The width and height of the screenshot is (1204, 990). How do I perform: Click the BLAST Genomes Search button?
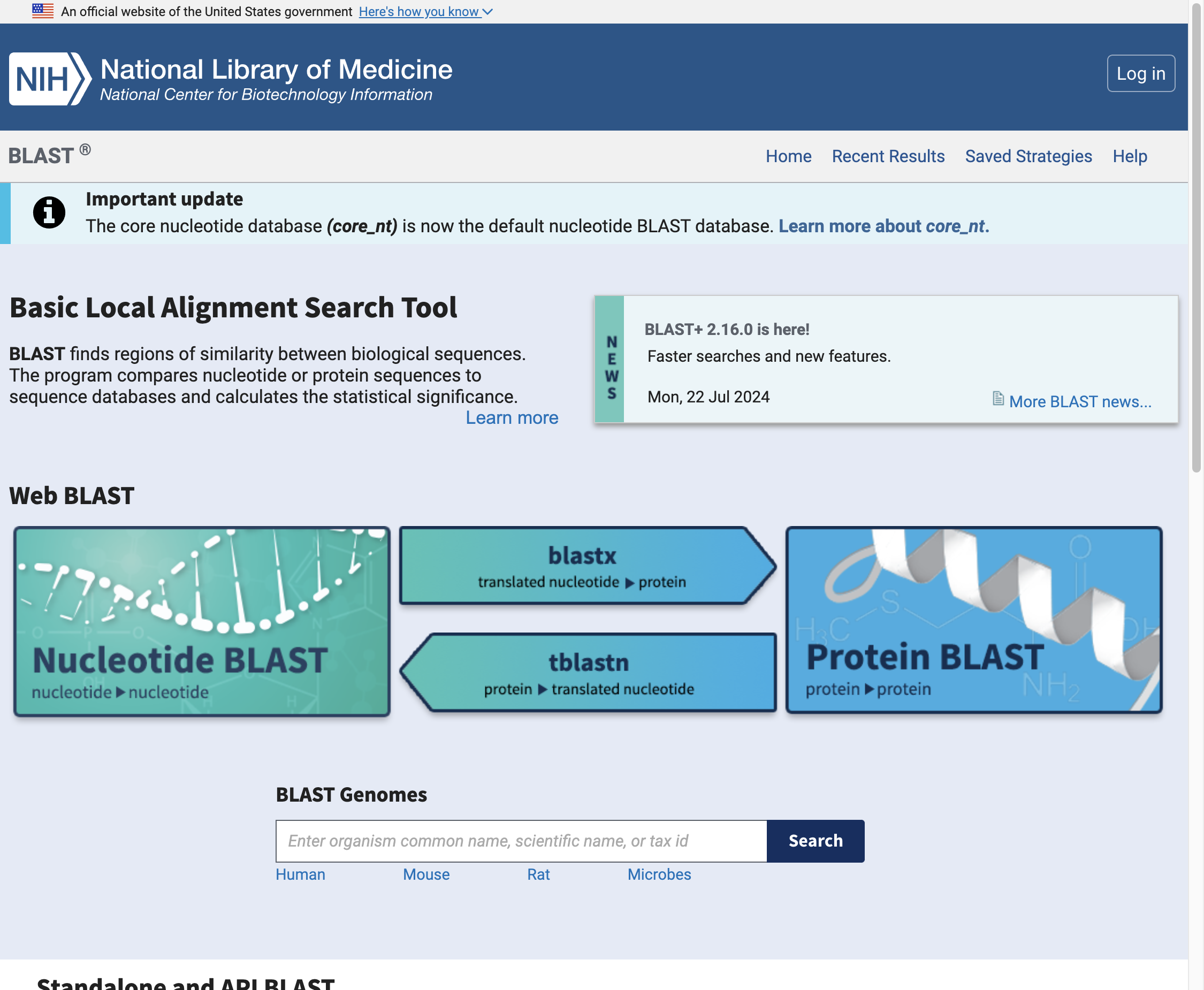tap(816, 841)
